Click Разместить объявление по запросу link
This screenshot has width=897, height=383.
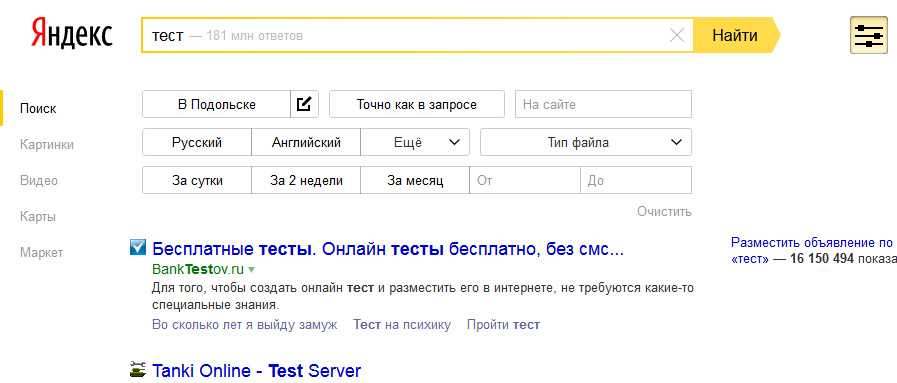813,242
